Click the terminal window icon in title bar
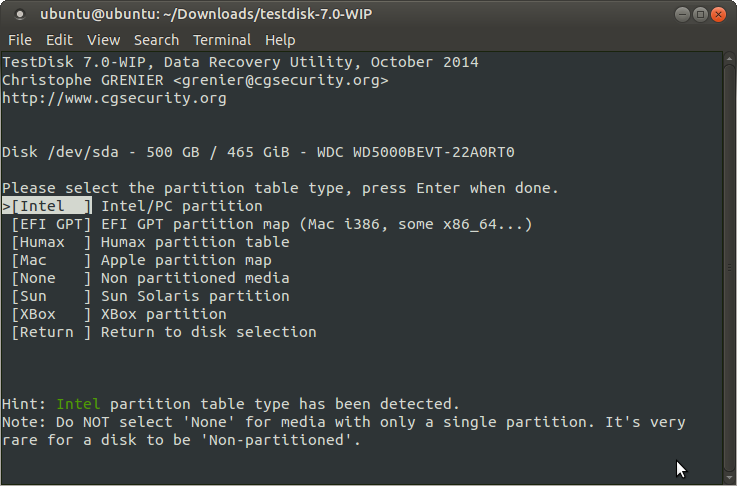This screenshot has height=486, width=737. pos(19,15)
